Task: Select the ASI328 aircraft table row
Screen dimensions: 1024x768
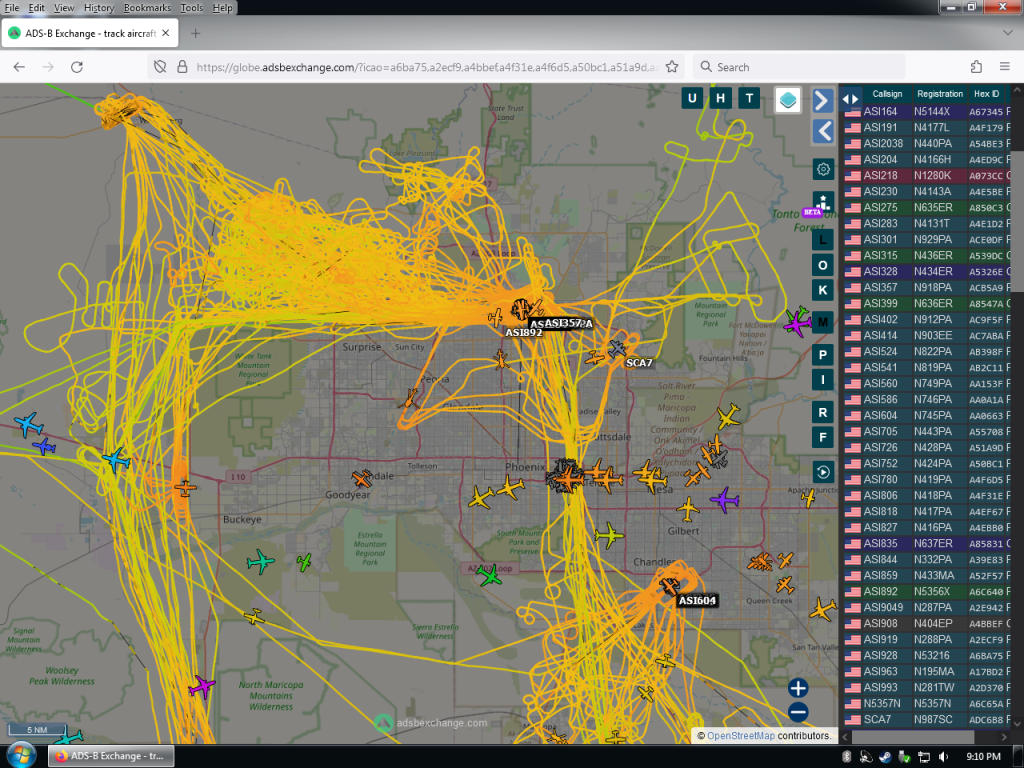Action: [x=926, y=272]
